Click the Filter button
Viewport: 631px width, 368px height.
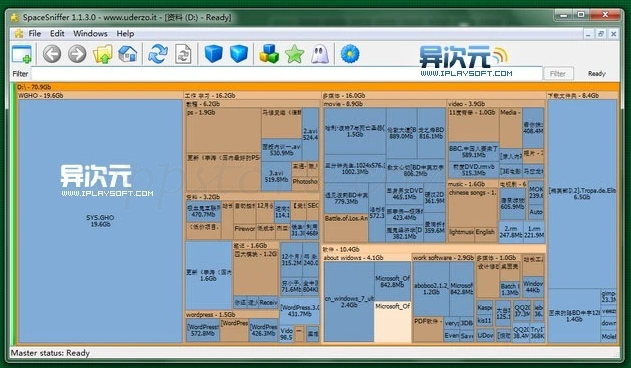558,74
